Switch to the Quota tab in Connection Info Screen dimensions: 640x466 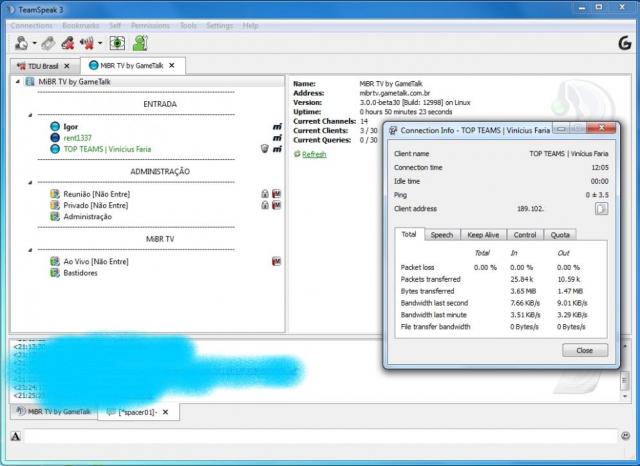pyautogui.click(x=560, y=235)
